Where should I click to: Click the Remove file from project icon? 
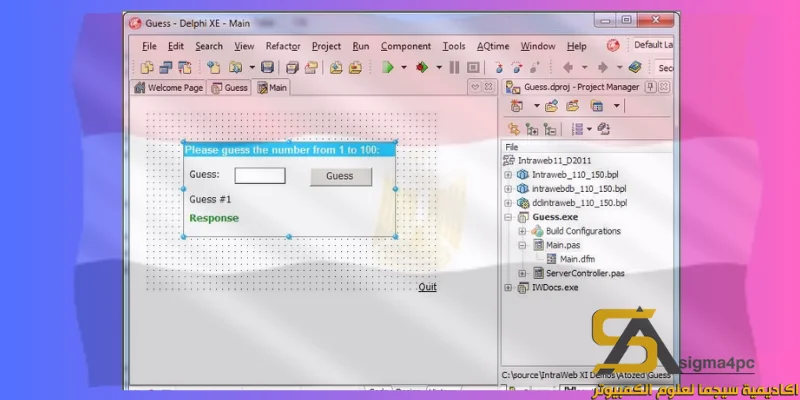pos(355,67)
